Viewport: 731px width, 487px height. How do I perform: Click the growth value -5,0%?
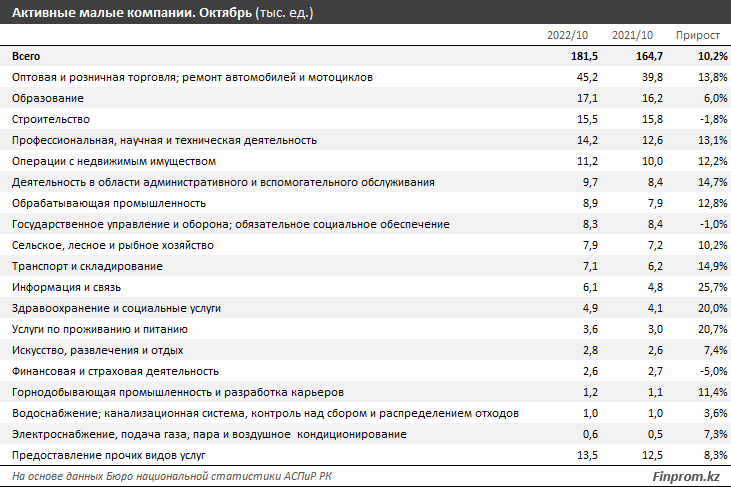[x=713, y=371]
